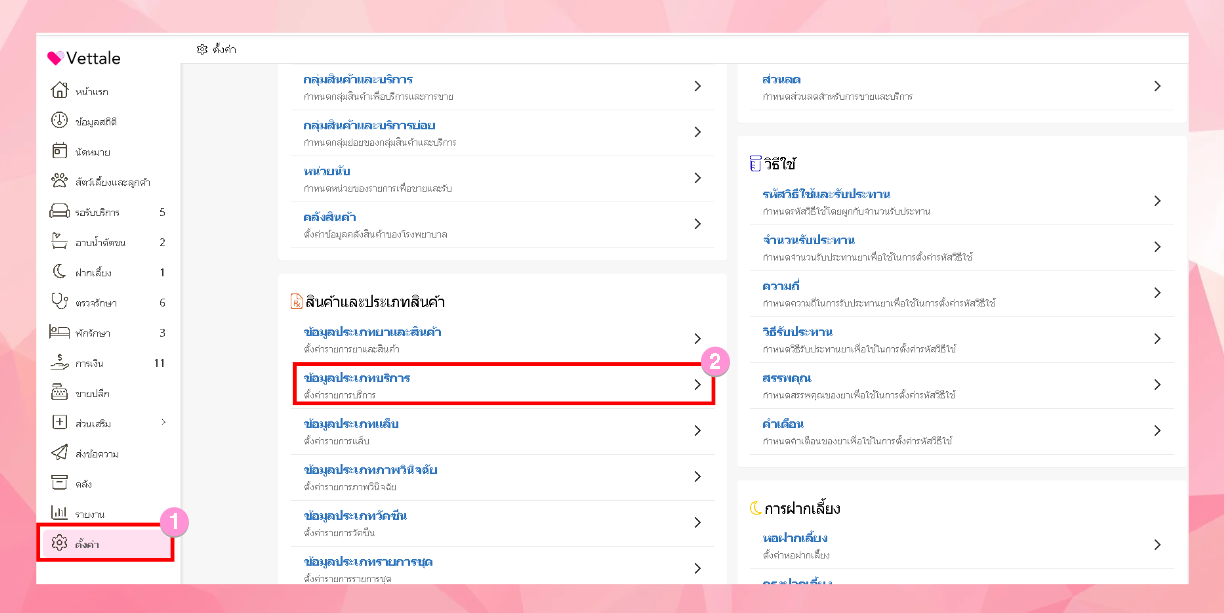Click the moon icon for ฝากเลี้ยง in sidebar
The width and height of the screenshot is (1224, 613).
(59, 272)
